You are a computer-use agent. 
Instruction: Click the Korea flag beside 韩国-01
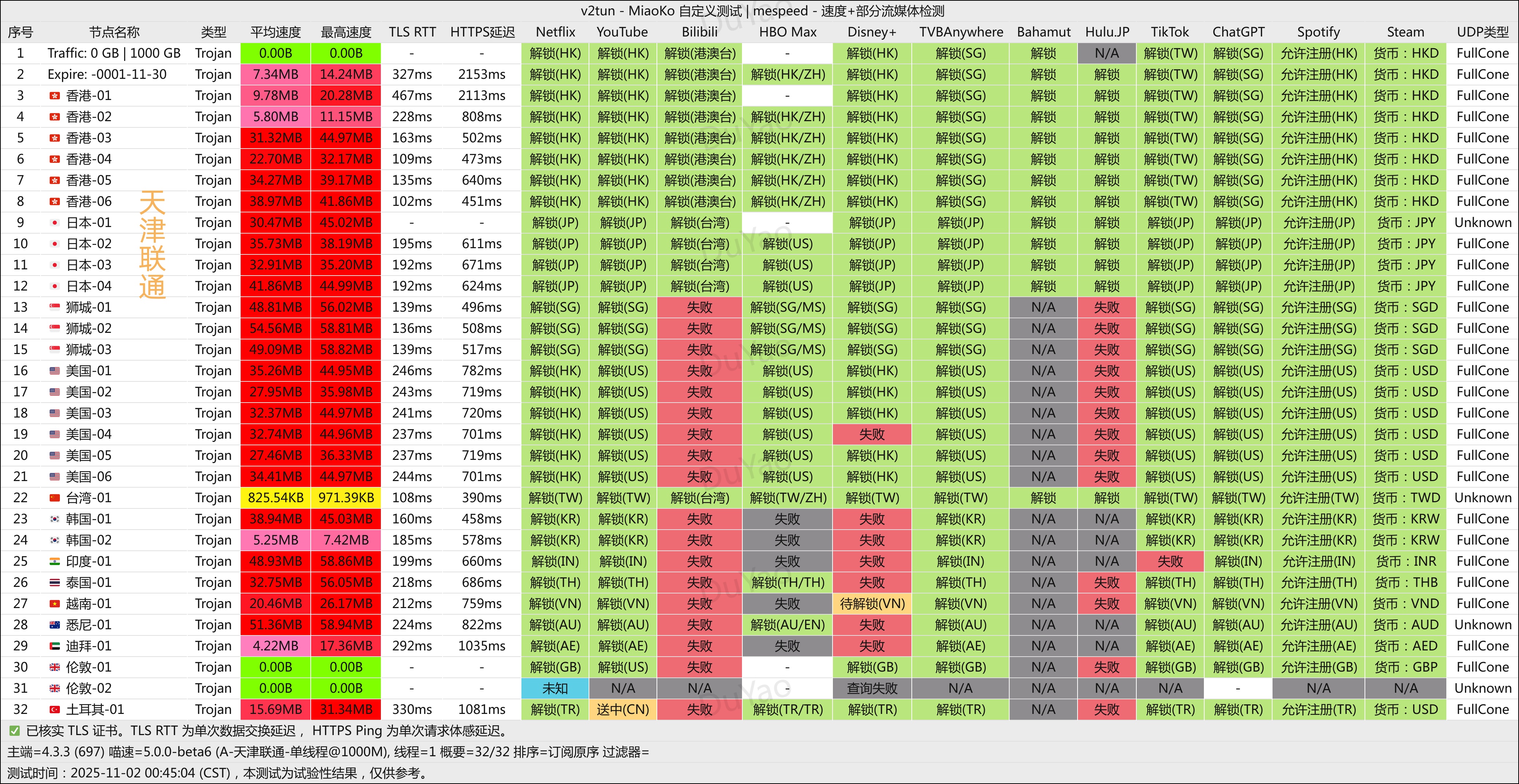[x=54, y=519]
